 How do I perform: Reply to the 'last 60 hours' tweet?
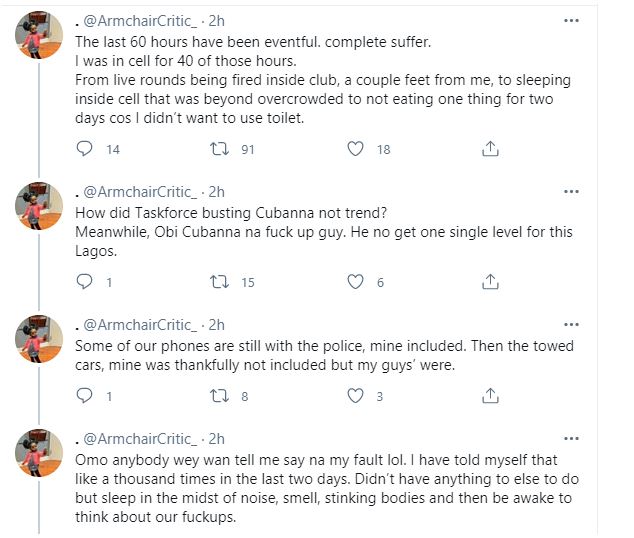coord(85,149)
